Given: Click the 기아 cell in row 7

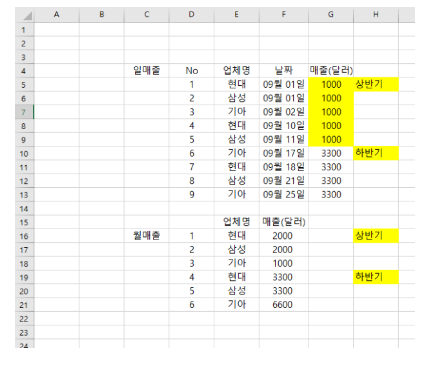Looking at the screenshot, I should (x=237, y=112).
